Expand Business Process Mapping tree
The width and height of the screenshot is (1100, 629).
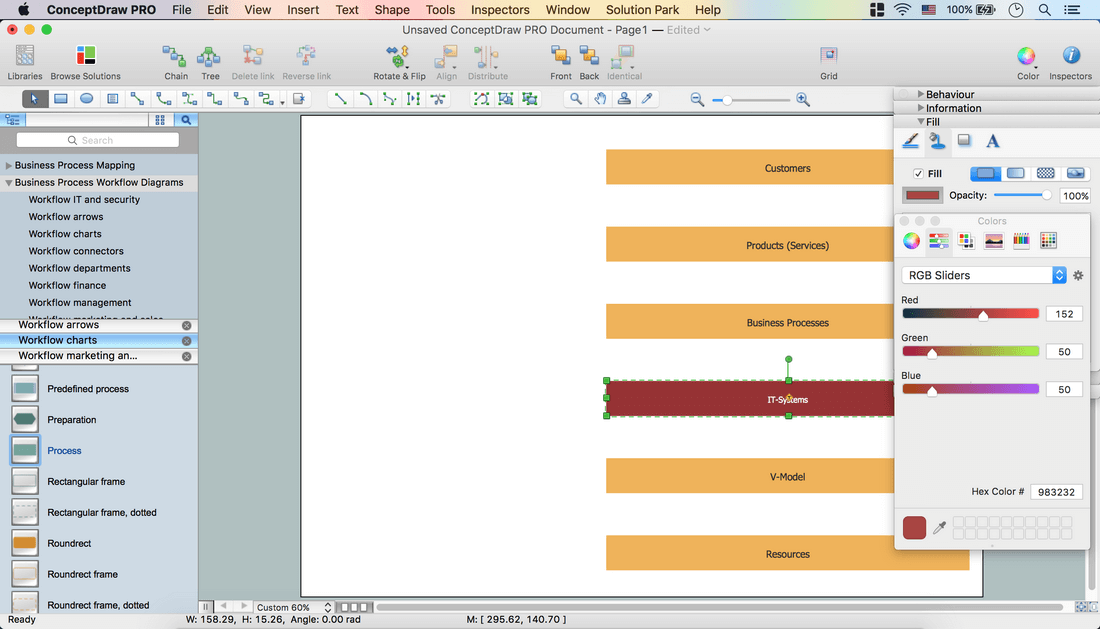tap(8, 165)
